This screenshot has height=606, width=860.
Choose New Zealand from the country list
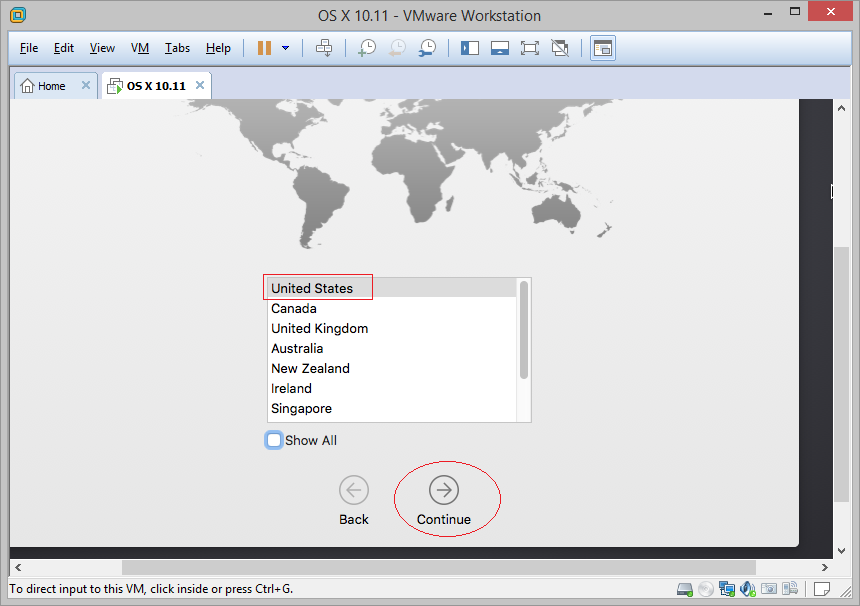click(x=392, y=369)
